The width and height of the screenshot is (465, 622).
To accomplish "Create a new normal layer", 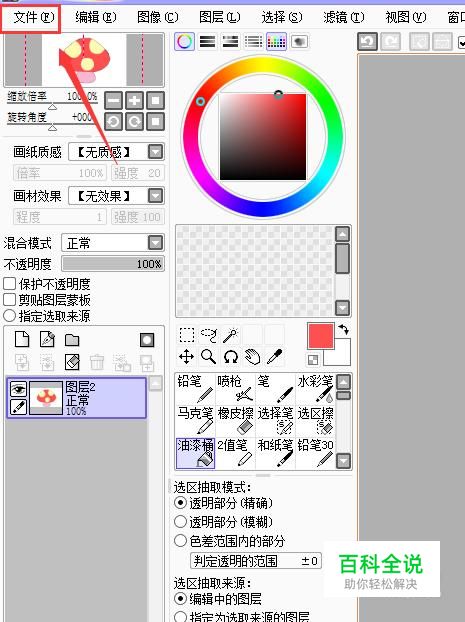I will pos(22,340).
